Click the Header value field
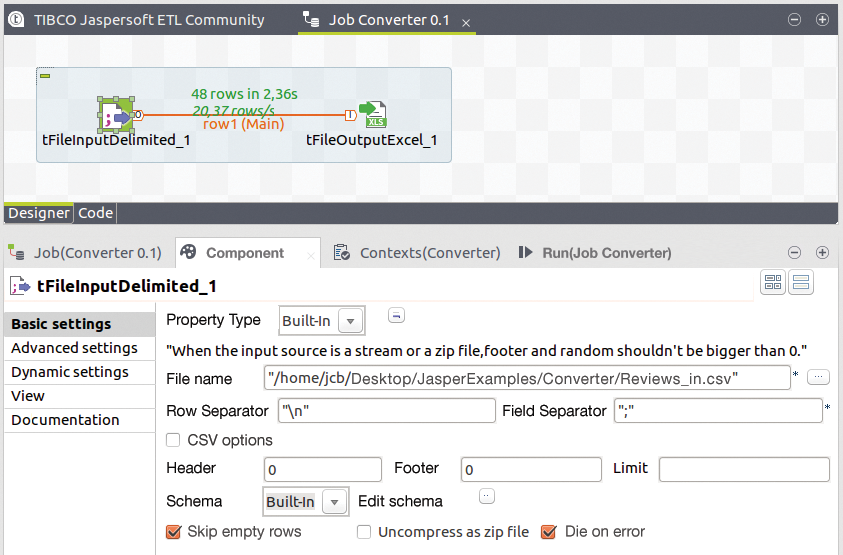 (323, 469)
